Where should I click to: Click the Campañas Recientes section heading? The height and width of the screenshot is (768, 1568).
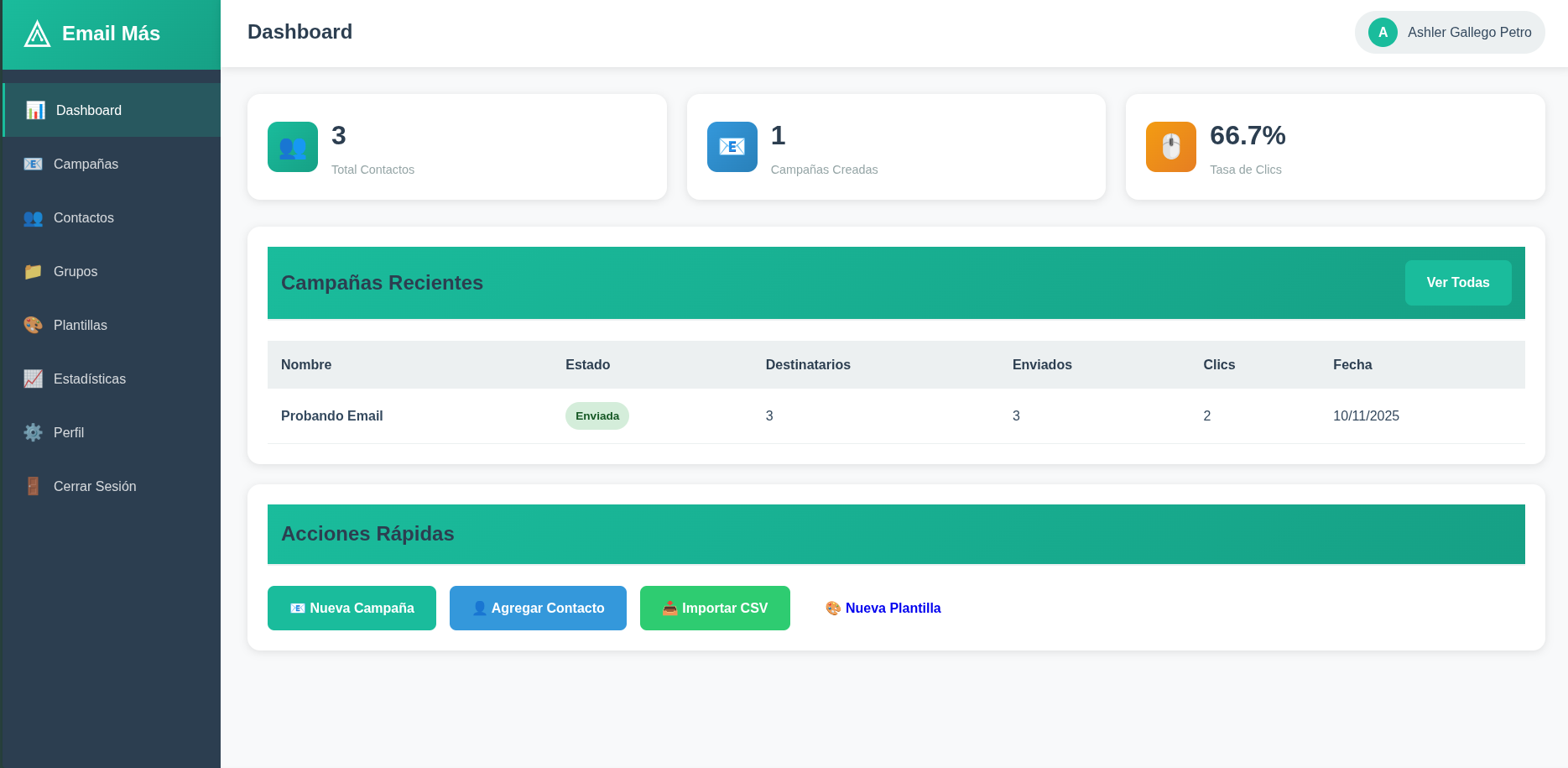[x=382, y=283]
